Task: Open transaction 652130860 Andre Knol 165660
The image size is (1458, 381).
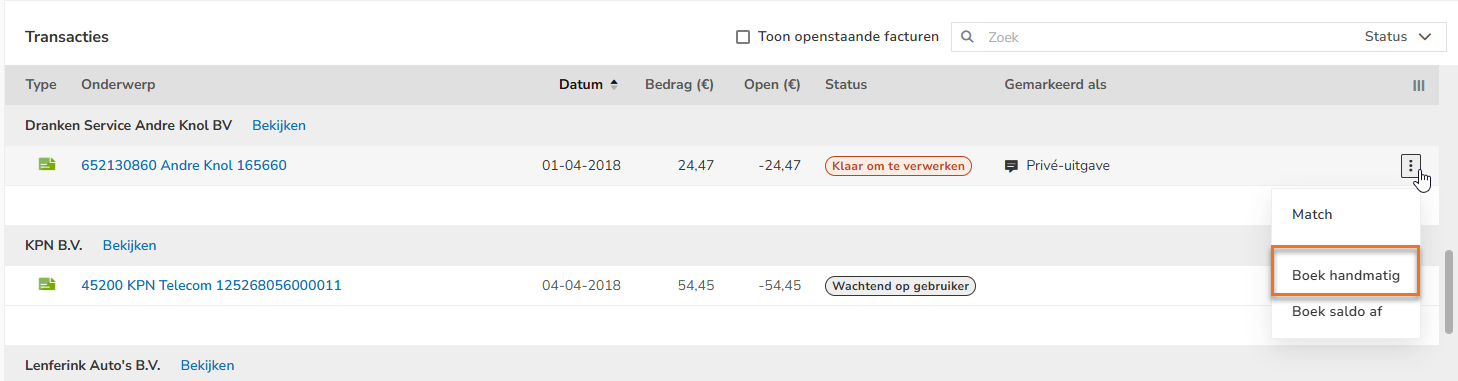Action: [x=184, y=165]
